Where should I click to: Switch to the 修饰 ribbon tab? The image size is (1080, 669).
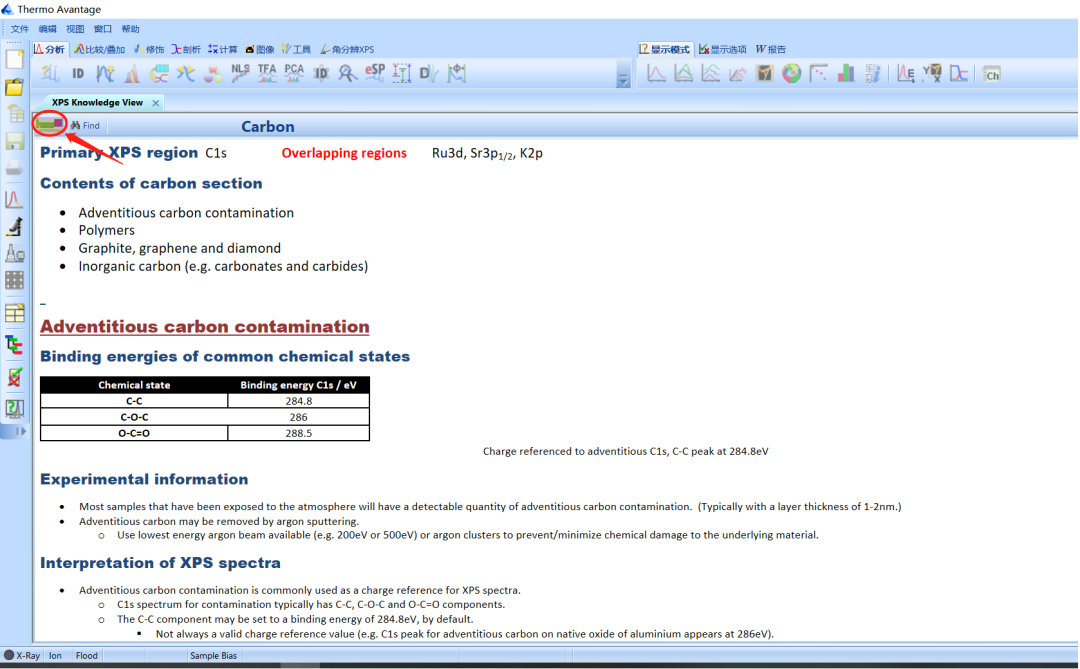149,50
